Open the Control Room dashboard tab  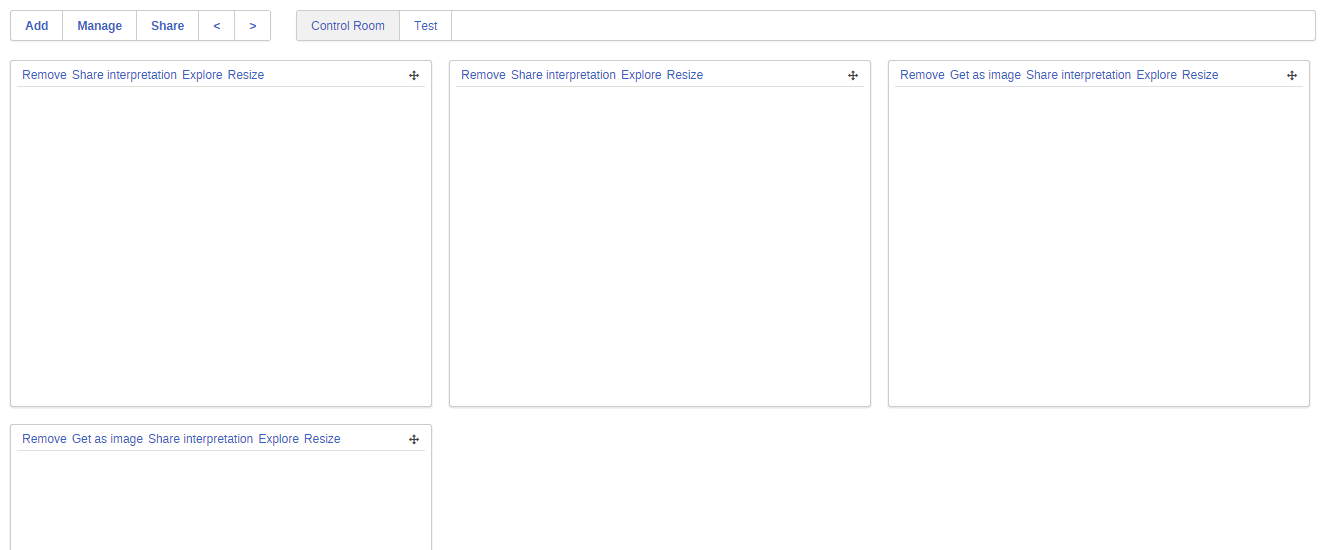click(x=348, y=26)
